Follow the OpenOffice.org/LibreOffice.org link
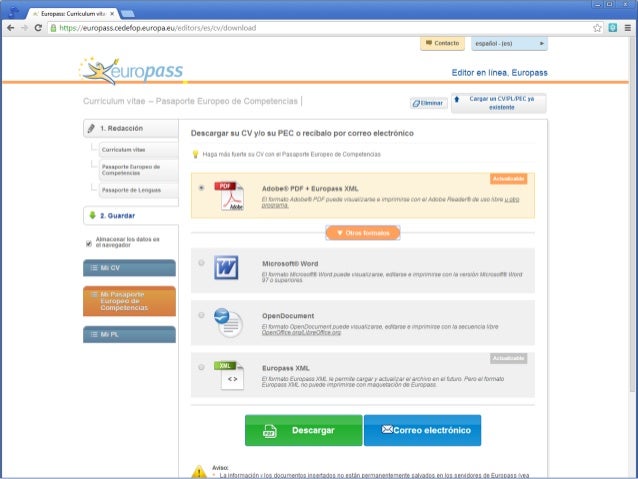Image resolution: width=638 pixels, height=479 pixels. [301, 332]
